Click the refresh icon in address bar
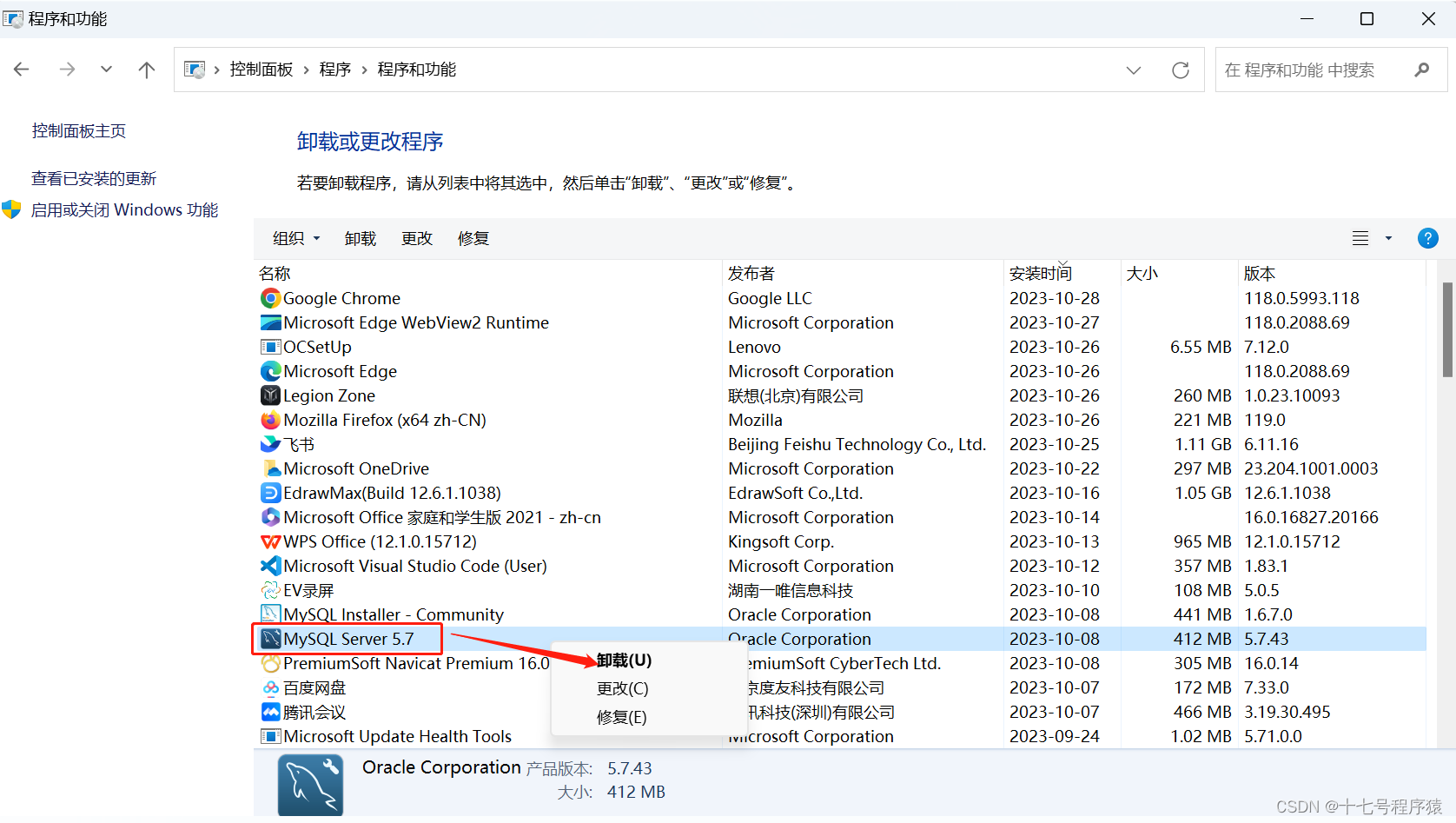 1180,70
